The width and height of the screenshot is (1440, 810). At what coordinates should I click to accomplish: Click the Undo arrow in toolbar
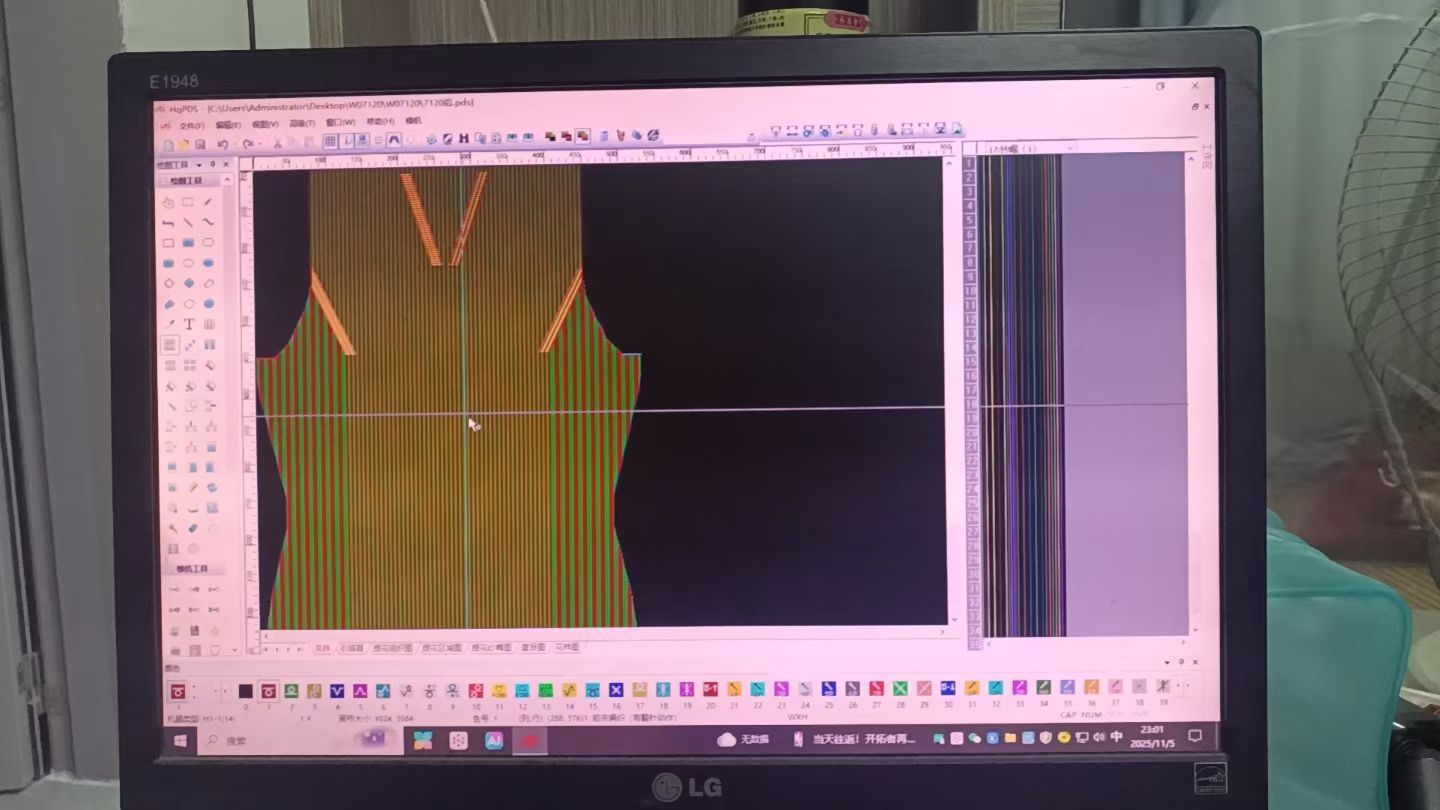tap(222, 144)
